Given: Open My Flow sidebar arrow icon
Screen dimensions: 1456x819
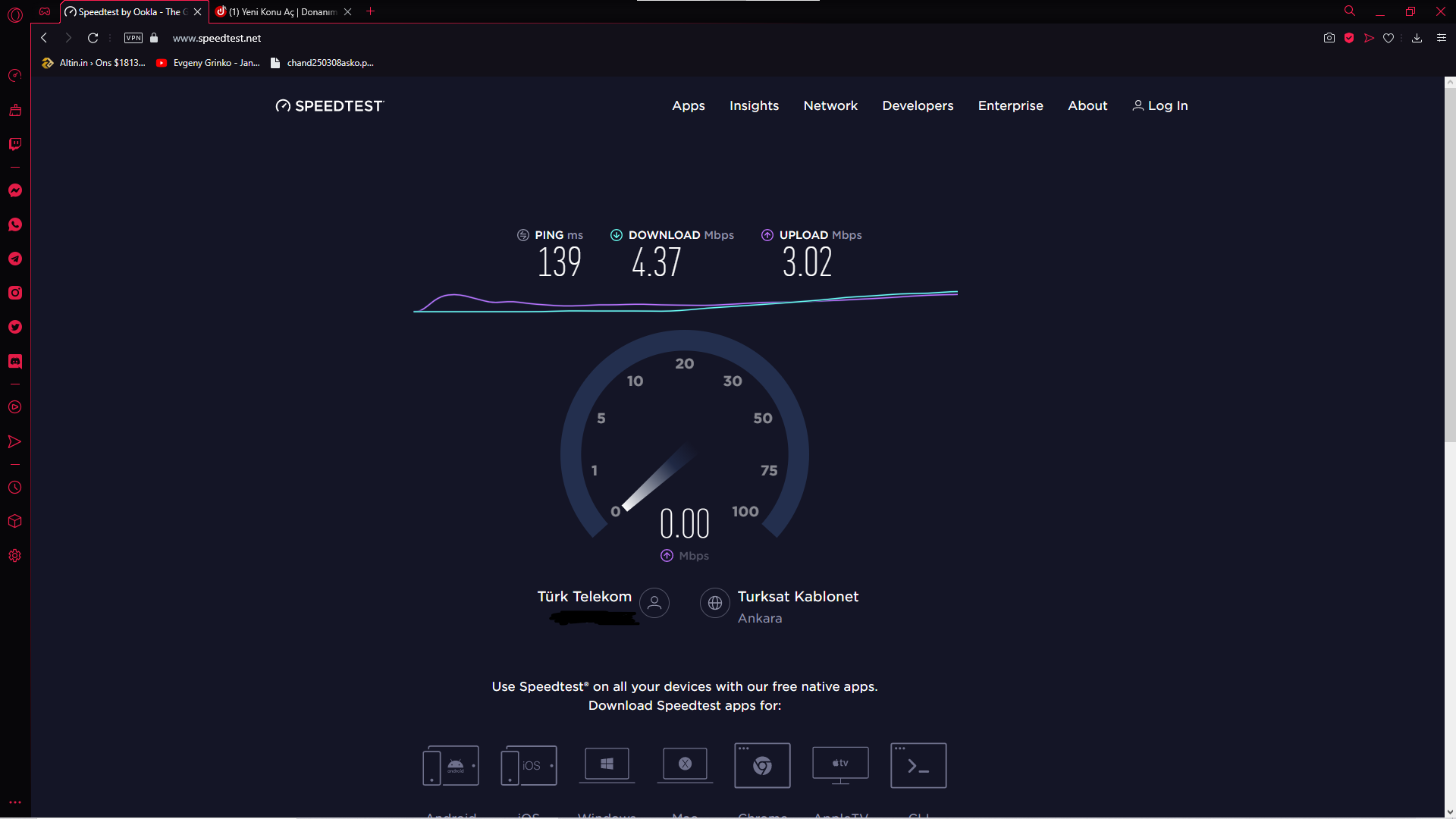Looking at the screenshot, I should pos(15,441).
